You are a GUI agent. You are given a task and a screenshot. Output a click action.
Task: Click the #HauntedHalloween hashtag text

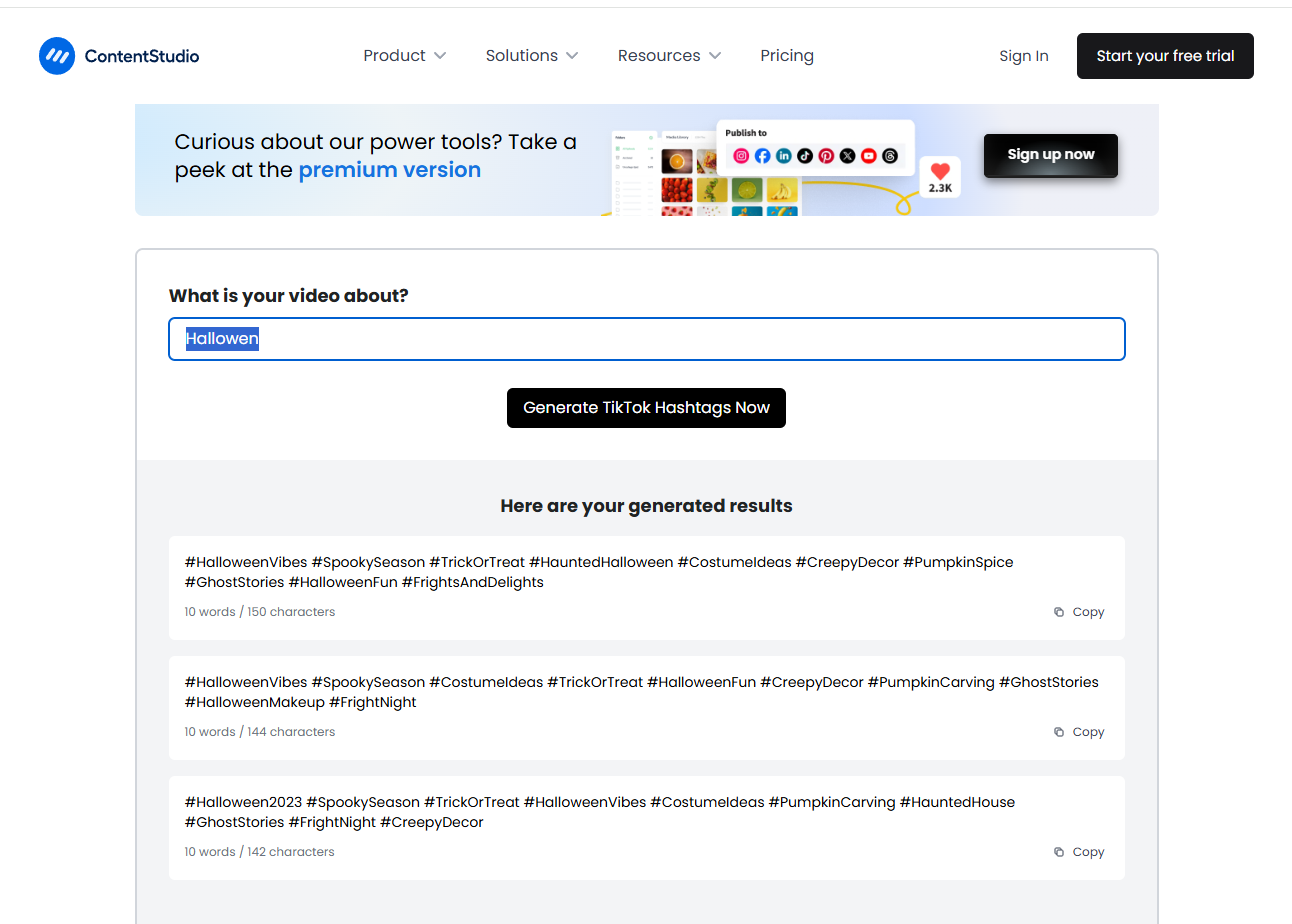tap(601, 562)
